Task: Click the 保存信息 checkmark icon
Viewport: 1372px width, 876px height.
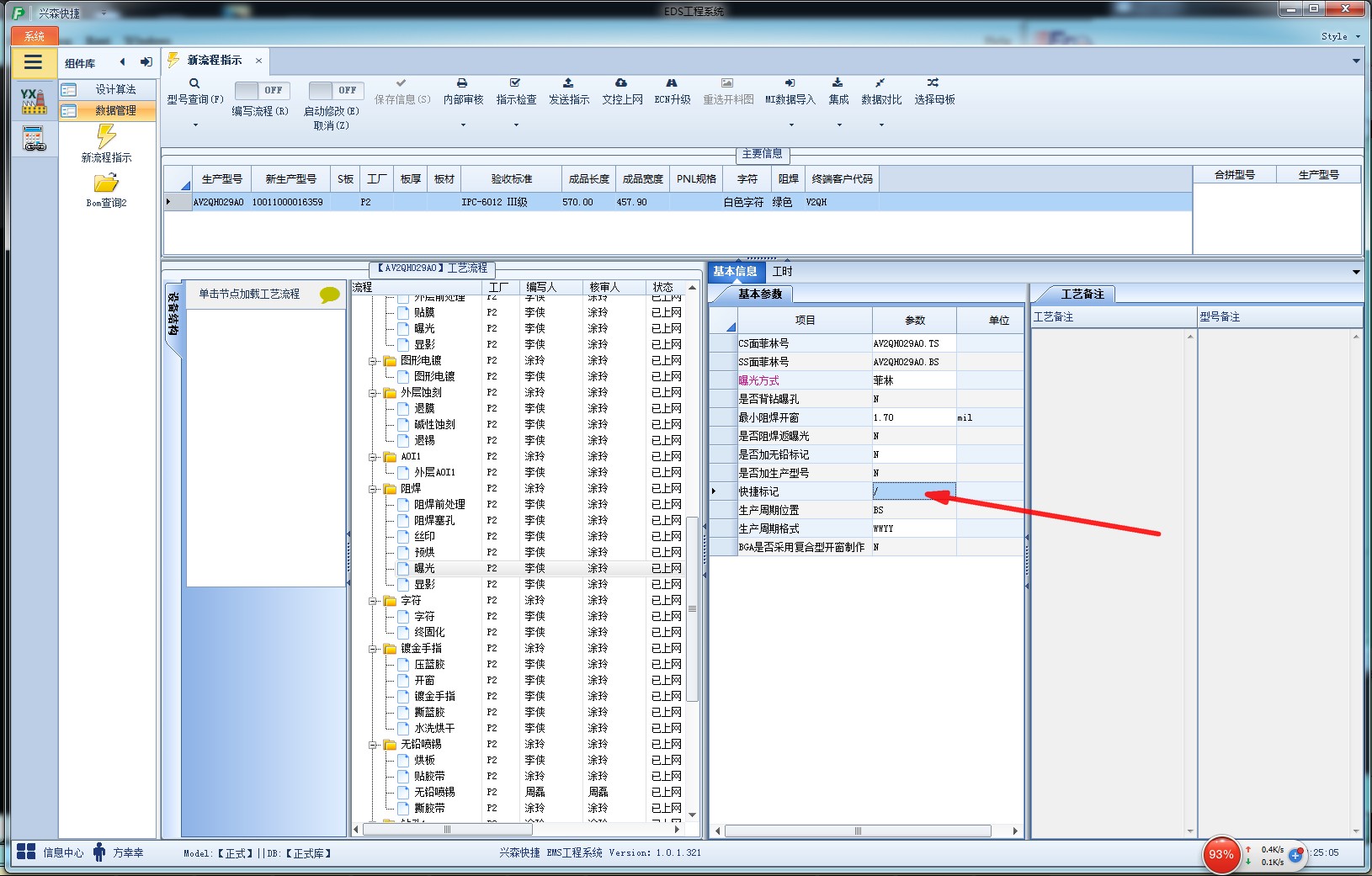Action: (x=401, y=83)
